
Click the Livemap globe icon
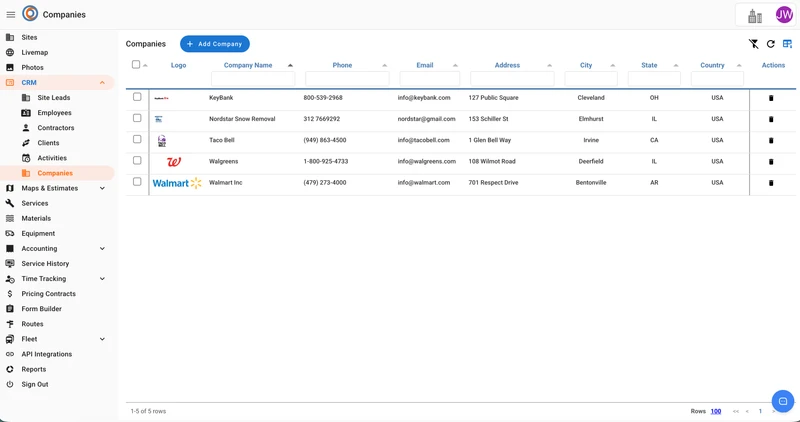tap(10, 53)
